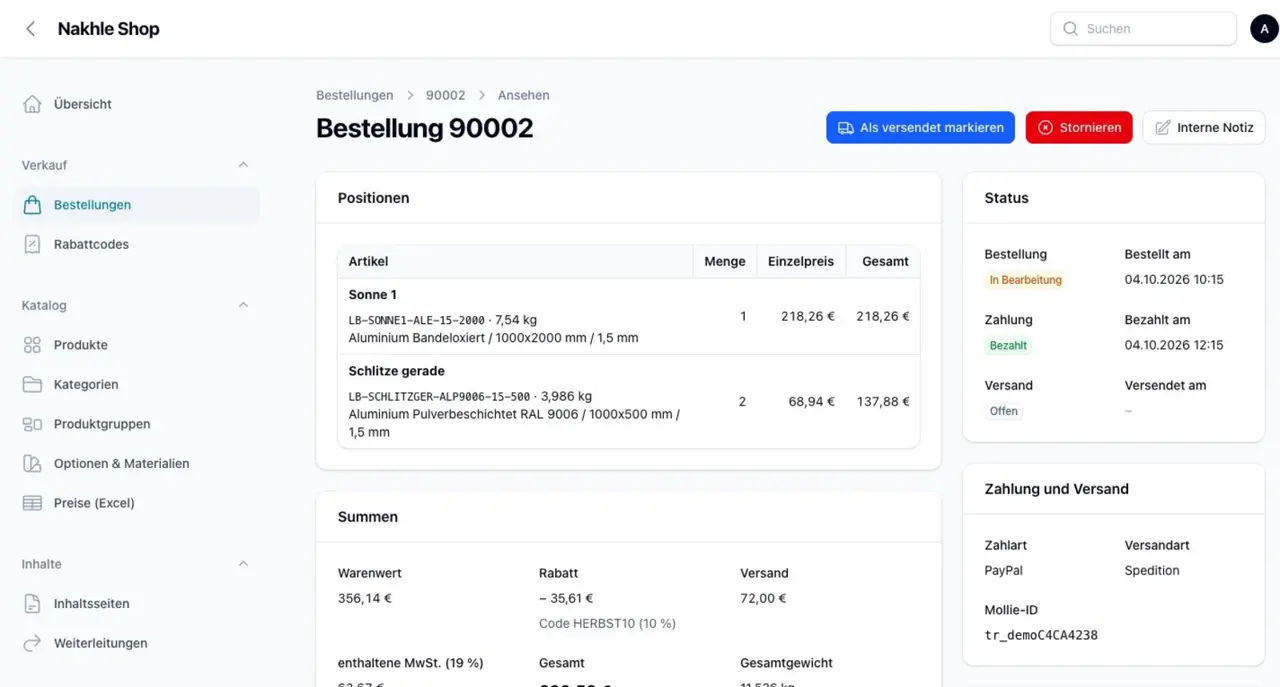The width and height of the screenshot is (1280, 687).
Task: Open Optionen & Materialien page
Action: 136,464
